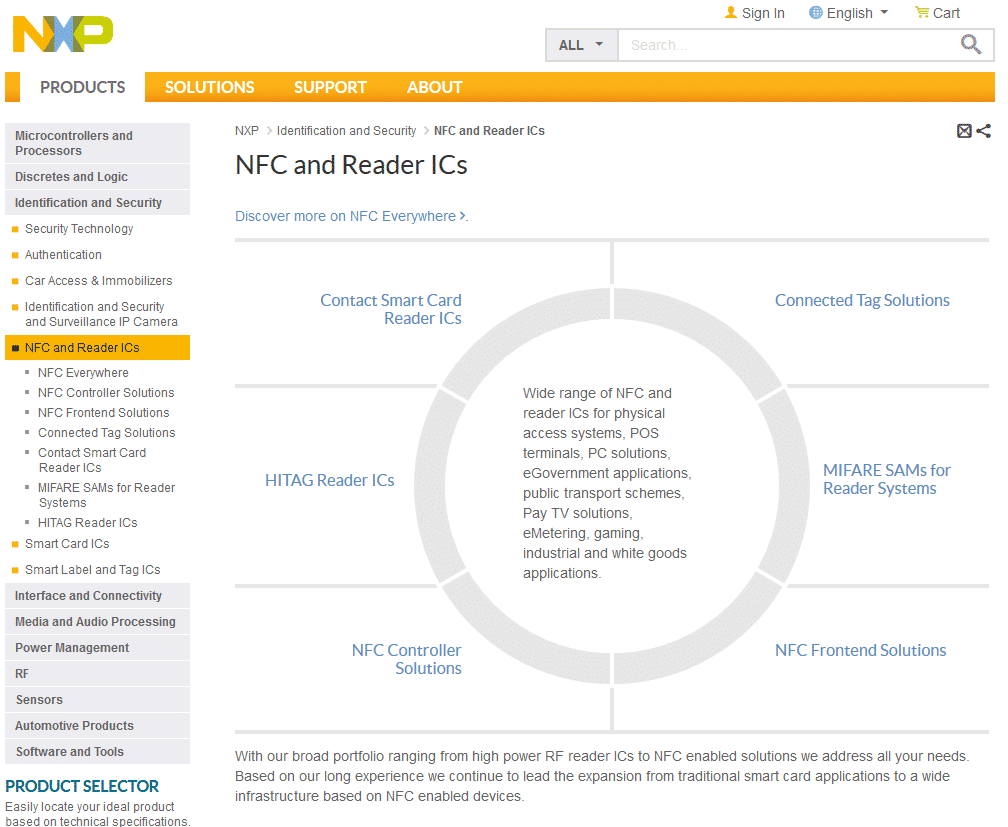Open the PRODUCT SELECTOR heading
Image resolution: width=1008 pixels, height=827 pixels.
pyautogui.click(x=82, y=786)
